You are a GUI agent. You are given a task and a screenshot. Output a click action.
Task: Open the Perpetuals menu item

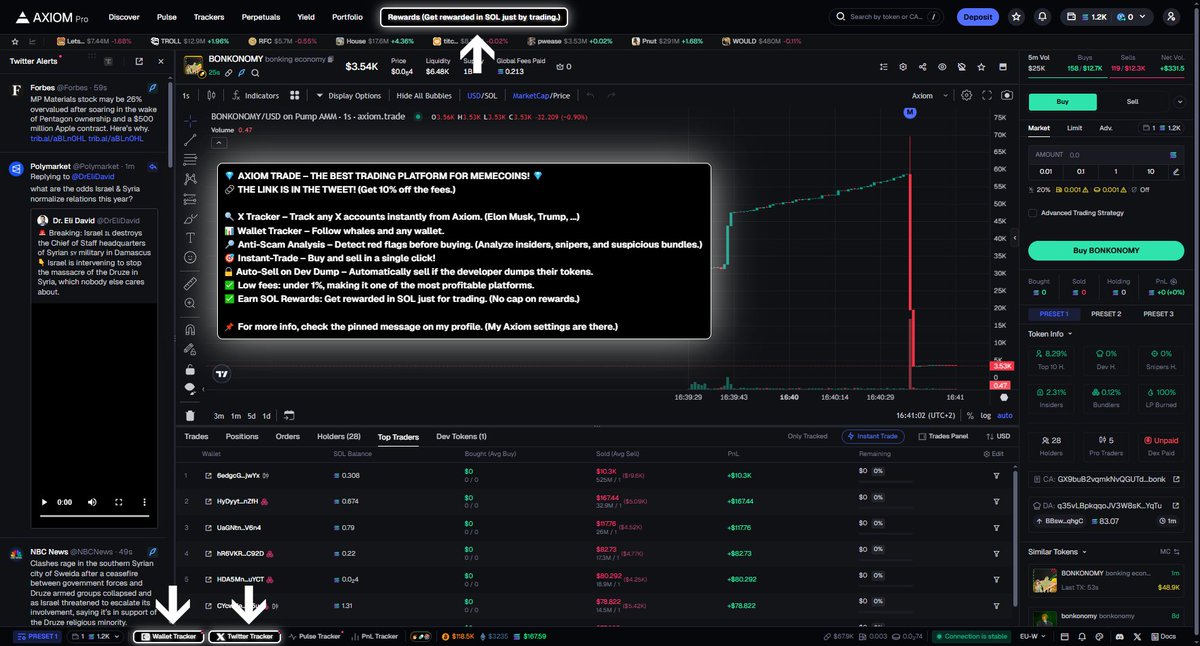[x=260, y=17]
